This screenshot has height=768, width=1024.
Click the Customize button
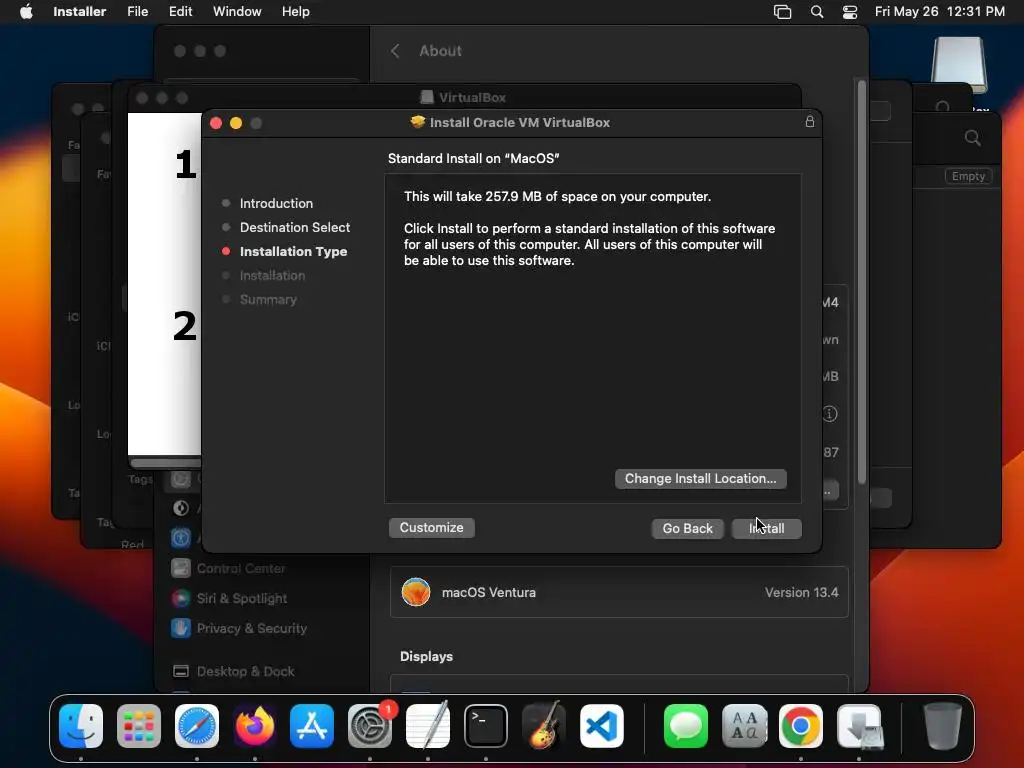pos(432,528)
